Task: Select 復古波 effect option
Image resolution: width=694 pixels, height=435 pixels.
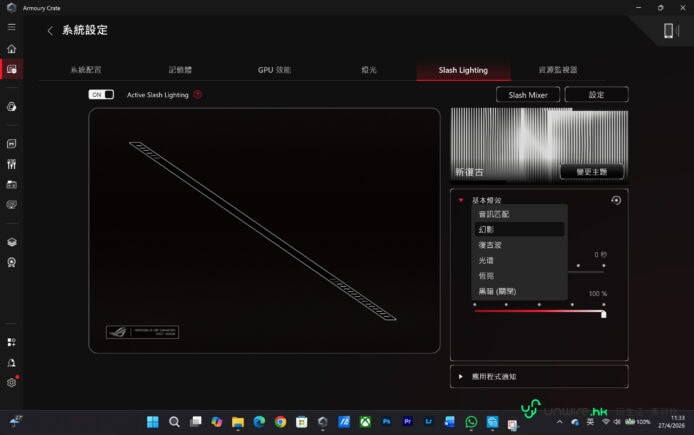Action: (x=520, y=245)
